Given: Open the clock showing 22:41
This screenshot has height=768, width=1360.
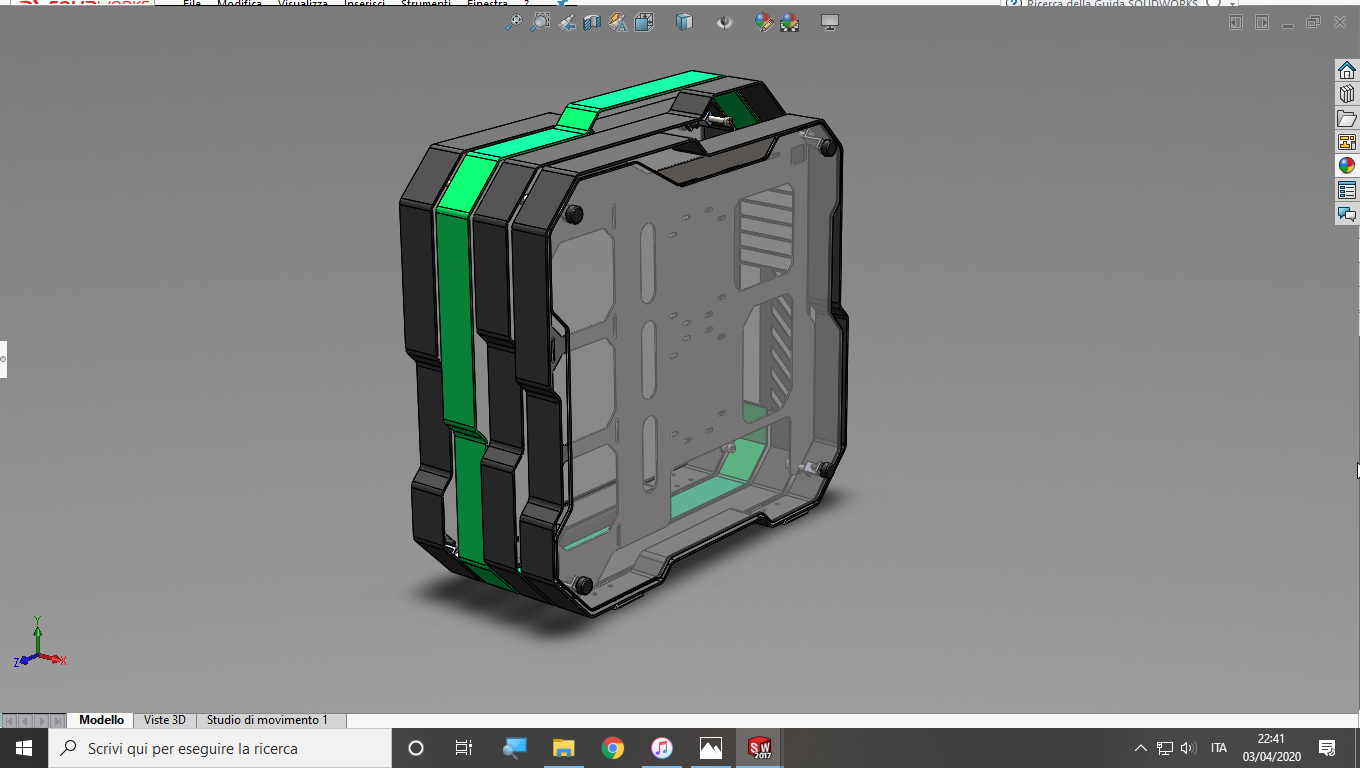Looking at the screenshot, I should point(1271,748).
